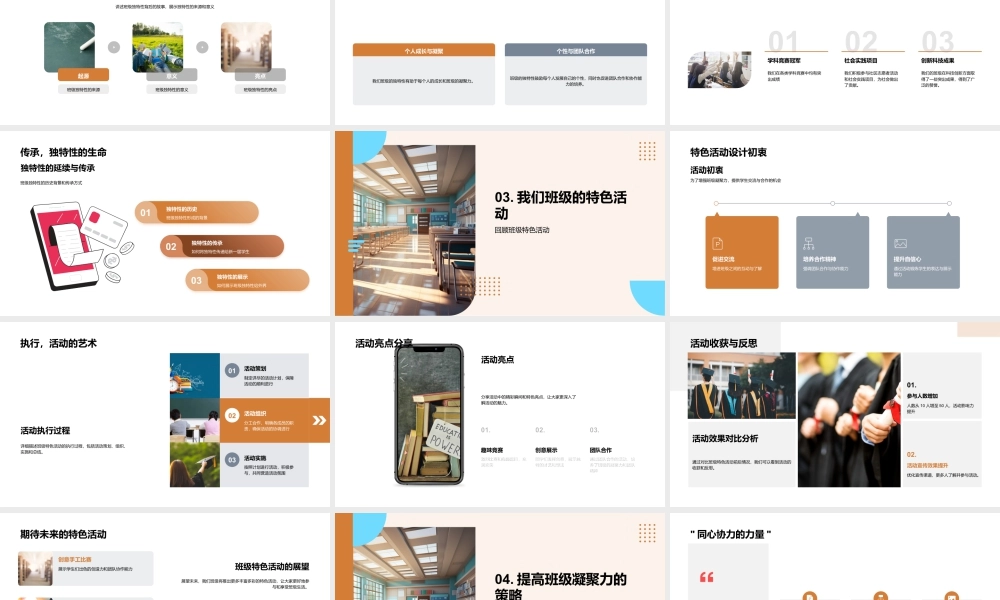Screen dimensions: 1000x600
Task: Click the middle timeline dot in 特色活动设计初衷 slide
Action: 832,203
